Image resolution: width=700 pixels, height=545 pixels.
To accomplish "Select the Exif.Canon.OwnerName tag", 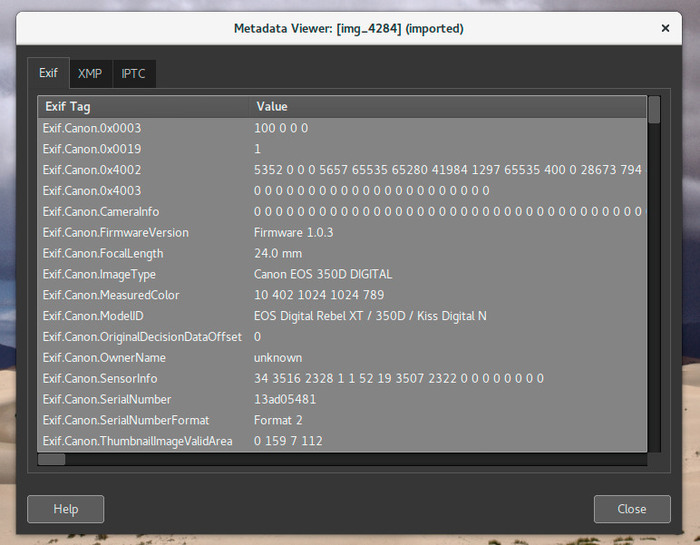I will tap(104, 358).
